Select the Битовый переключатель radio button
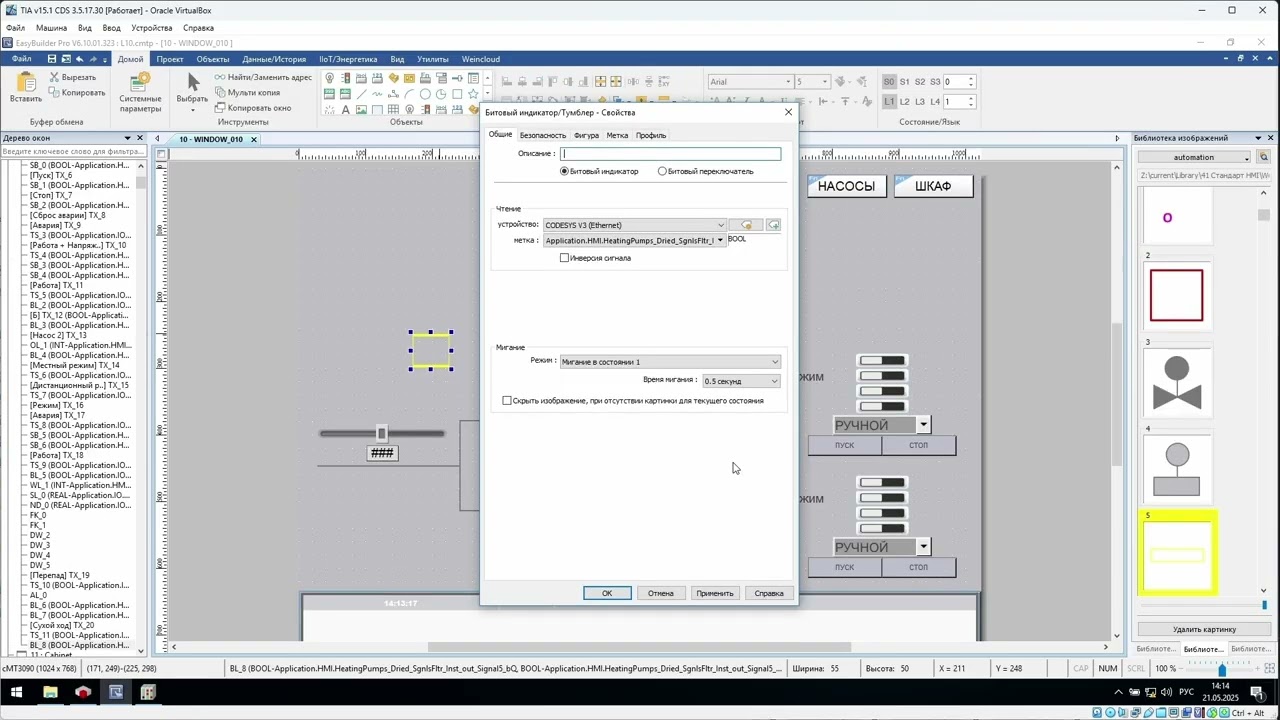 coord(662,171)
